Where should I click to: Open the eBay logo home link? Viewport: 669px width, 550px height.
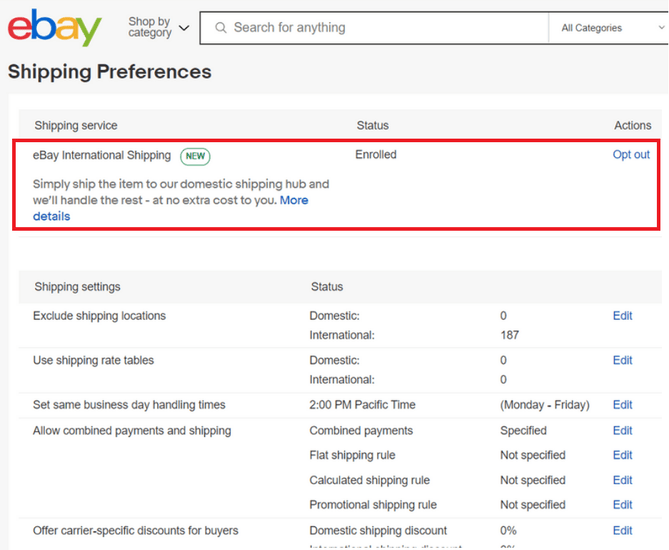pyautogui.click(x=55, y=27)
